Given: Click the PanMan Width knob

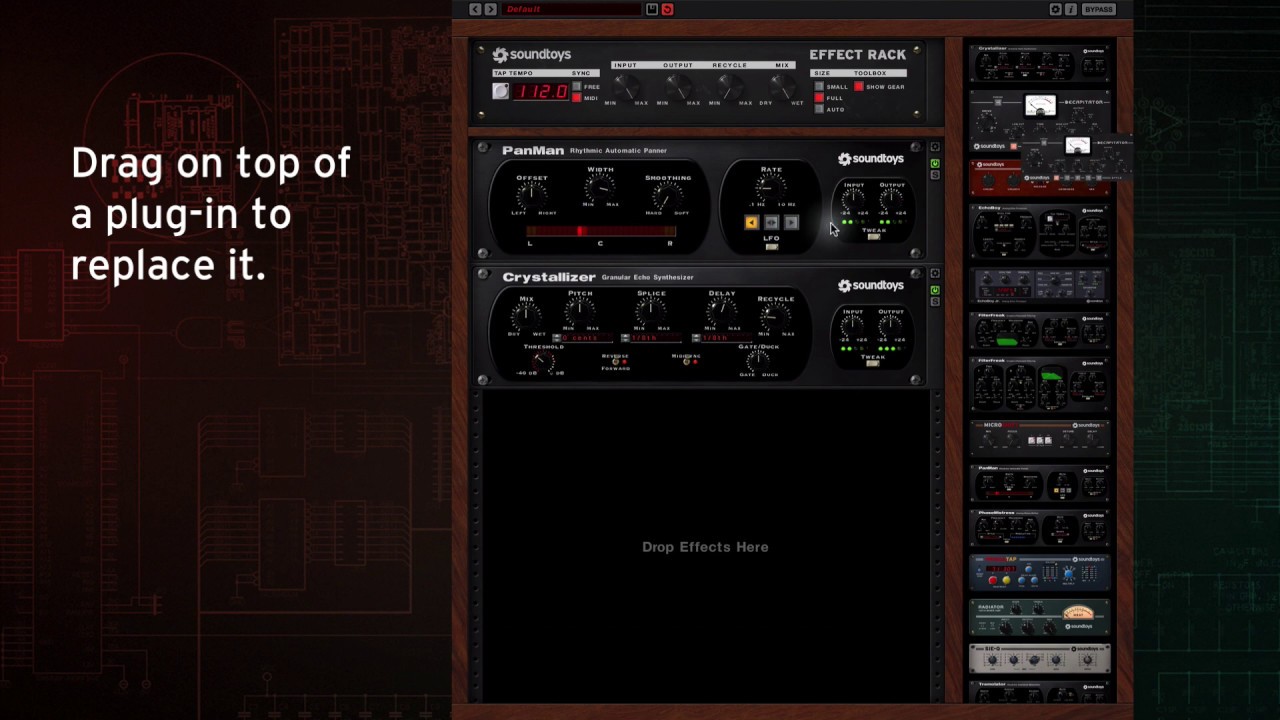Looking at the screenshot, I should (x=600, y=188).
